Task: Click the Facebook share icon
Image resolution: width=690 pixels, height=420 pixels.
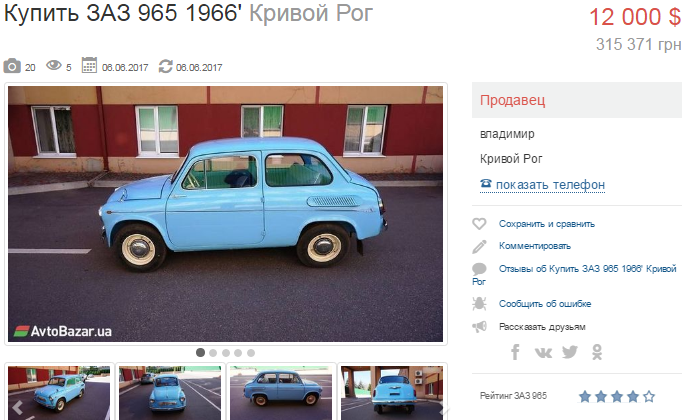Action: tap(515, 352)
